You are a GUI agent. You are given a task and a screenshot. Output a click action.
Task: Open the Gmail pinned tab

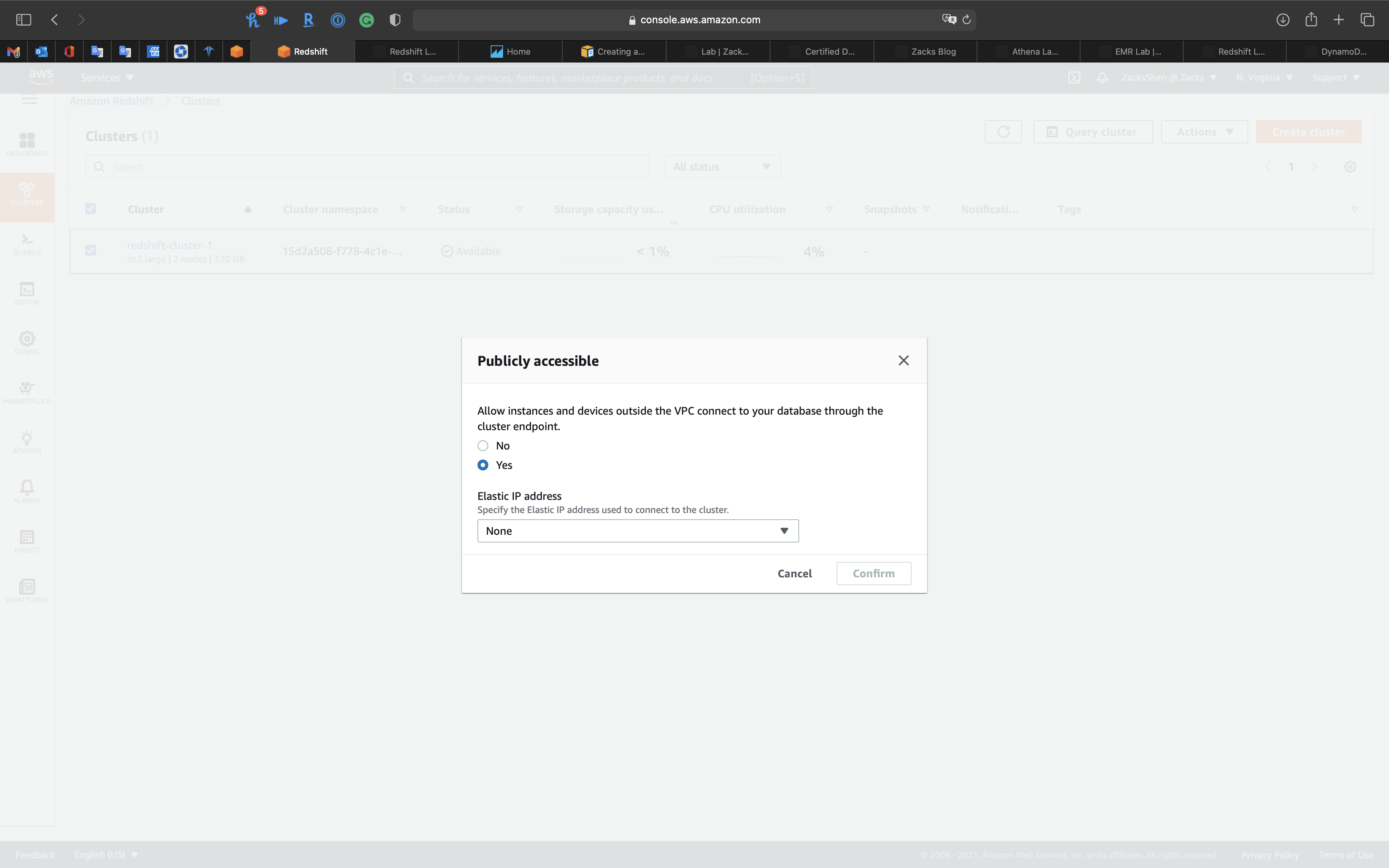tap(14, 52)
